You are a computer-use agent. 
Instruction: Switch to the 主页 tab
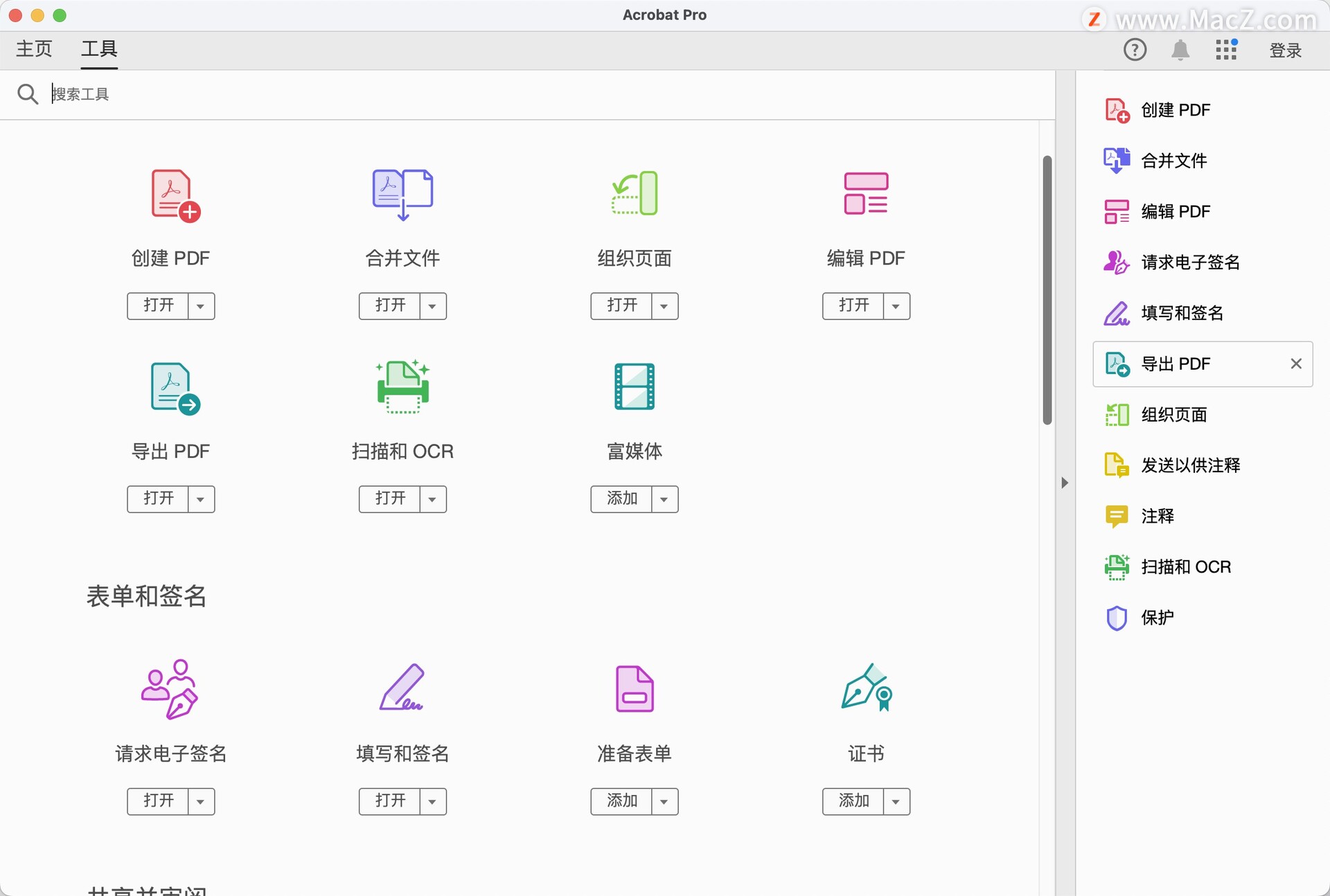point(34,49)
